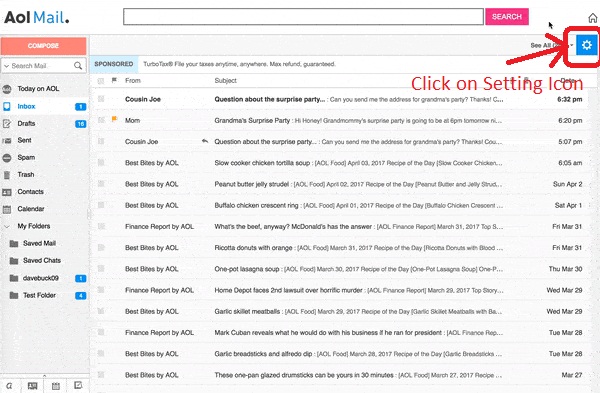The width and height of the screenshot is (600, 393).
Task: Click the COMPOSE button
Action: (44, 46)
